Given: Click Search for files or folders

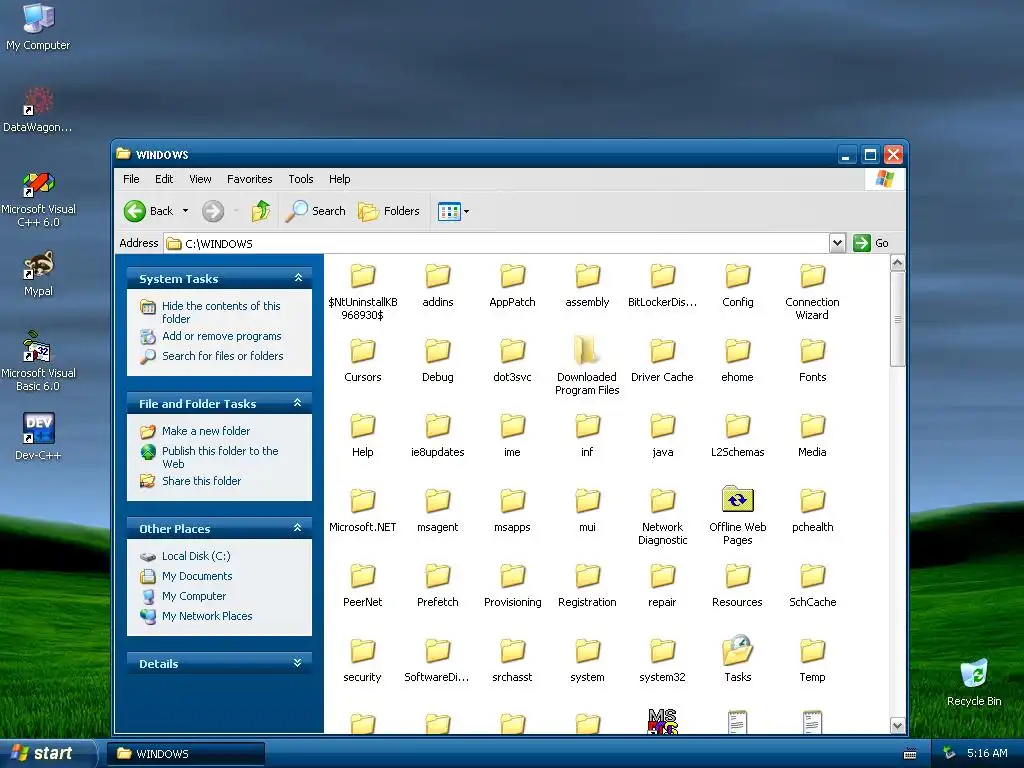Looking at the screenshot, I should (x=223, y=356).
